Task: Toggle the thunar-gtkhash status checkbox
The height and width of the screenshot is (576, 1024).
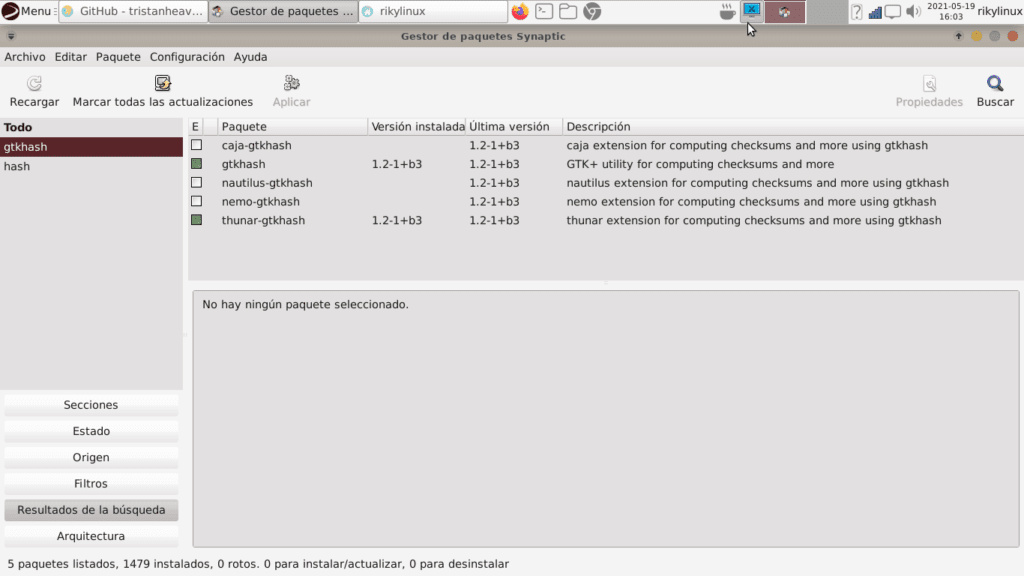Action: click(x=197, y=220)
